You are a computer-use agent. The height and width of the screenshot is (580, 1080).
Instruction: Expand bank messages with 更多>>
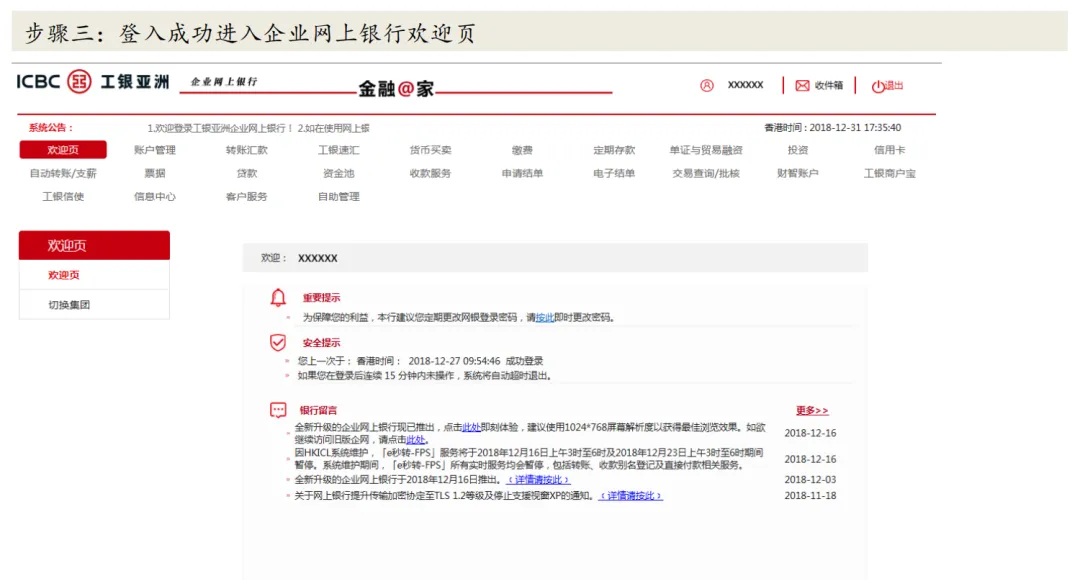pyautogui.click(x=811, y=411)
